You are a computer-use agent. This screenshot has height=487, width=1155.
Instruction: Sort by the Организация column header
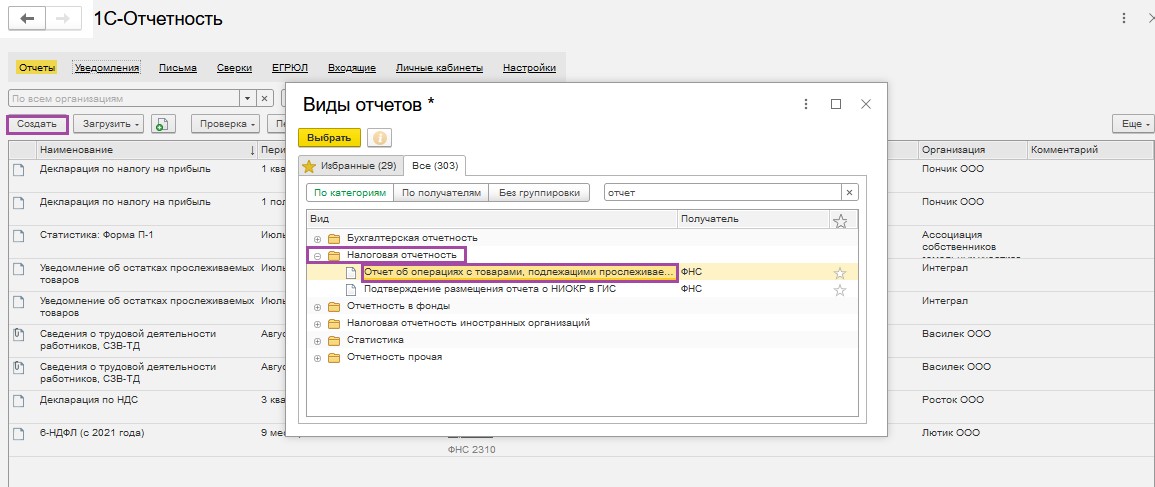coord(972,150)
